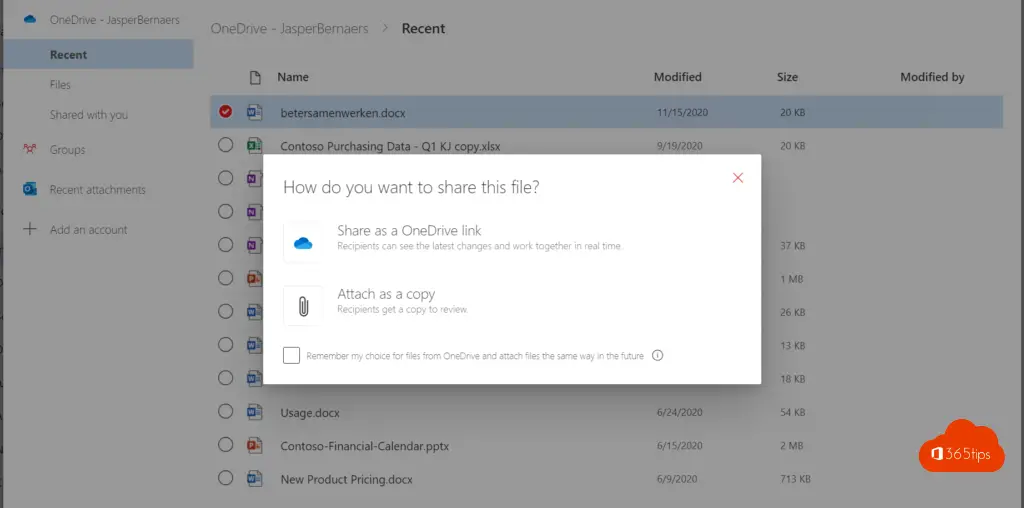Open Recent attachments in sidebar
This screenshot has height=508, width=1024.
(x=97, y=190)
